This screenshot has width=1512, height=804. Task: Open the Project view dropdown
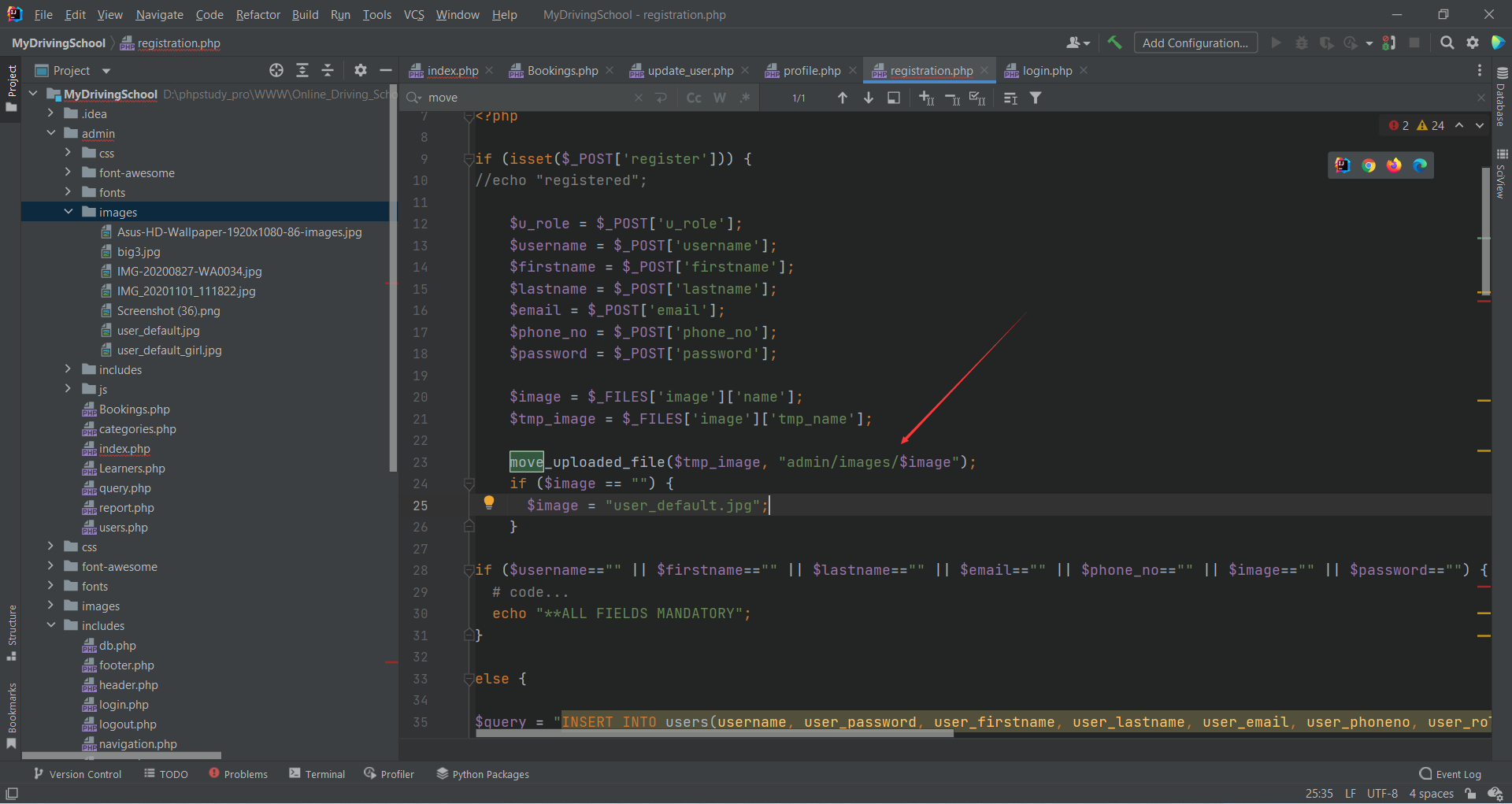tap(106, 71)
